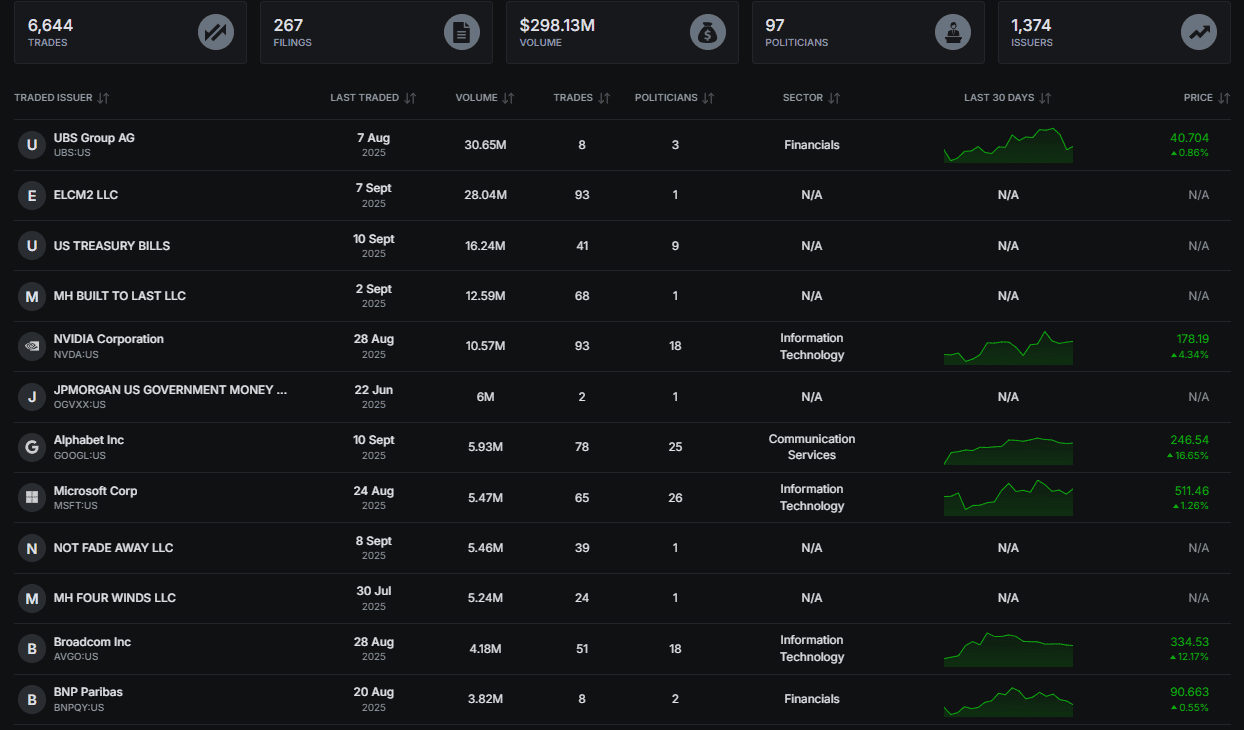Click the trades icon in stats card
The image size is (1244, 730).
point(214,32)
